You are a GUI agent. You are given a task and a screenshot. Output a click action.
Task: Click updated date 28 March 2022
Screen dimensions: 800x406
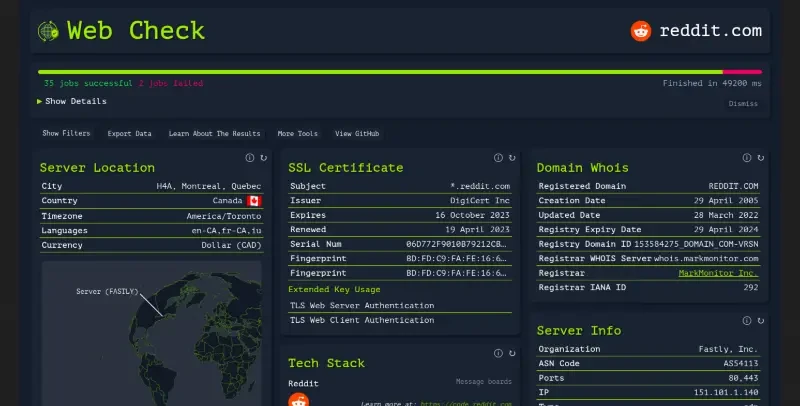(726, 215)
